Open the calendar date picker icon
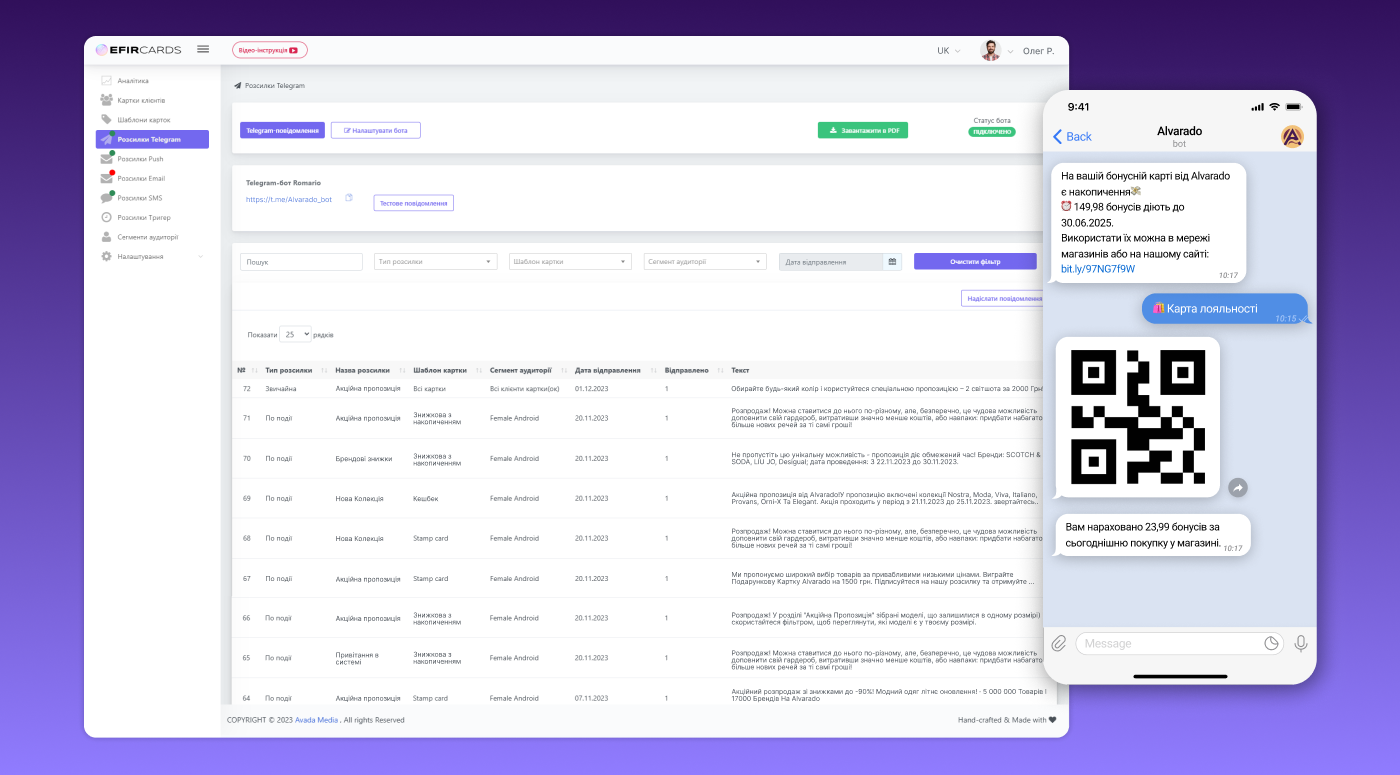Viewport: 1400px width, 775px height. (892, 262)
